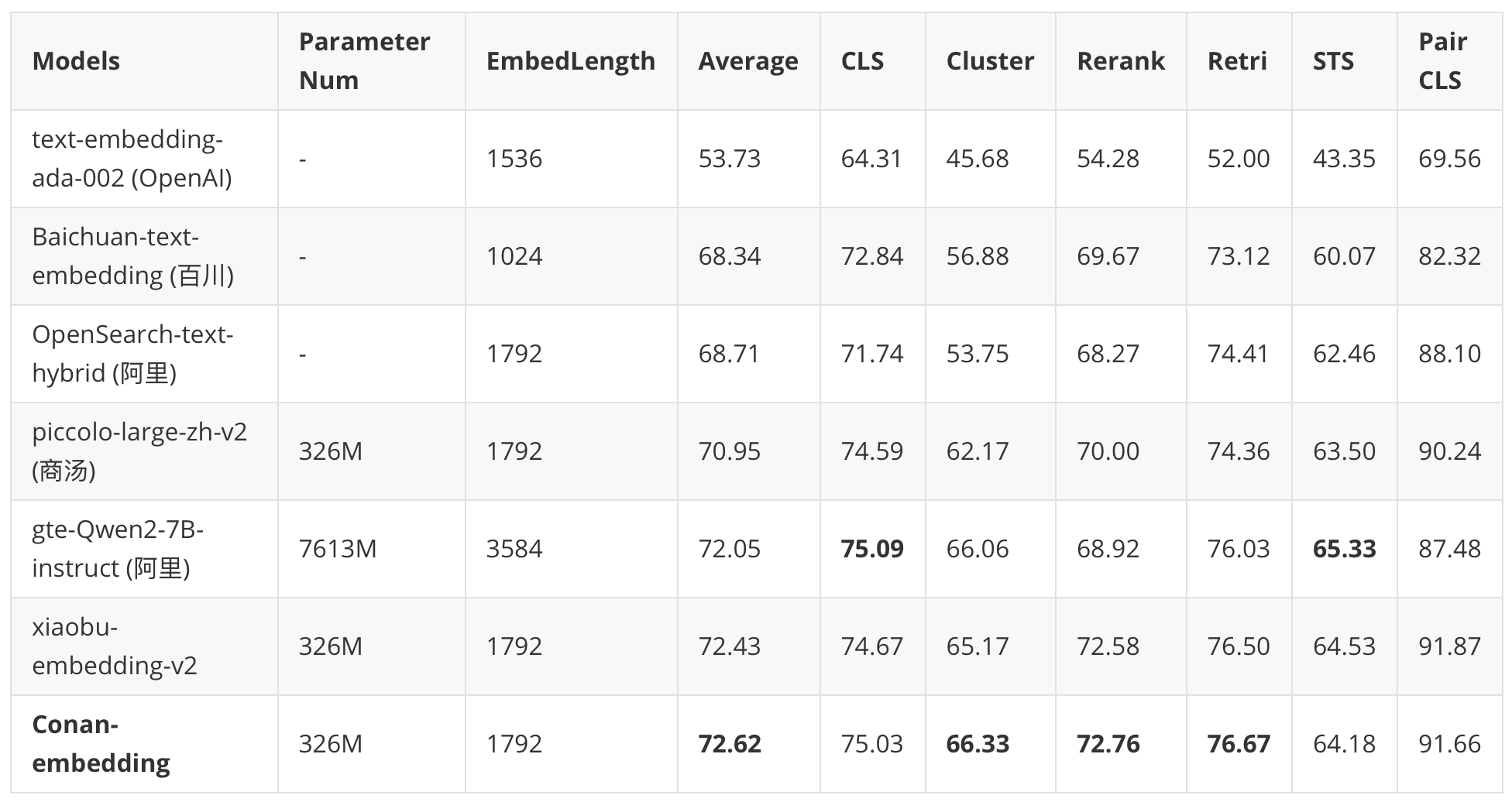Select the STS column header
Image resolution: width=1512 pixels, height=802 pixels.
pyautogui.click(x=1333, y=61)
